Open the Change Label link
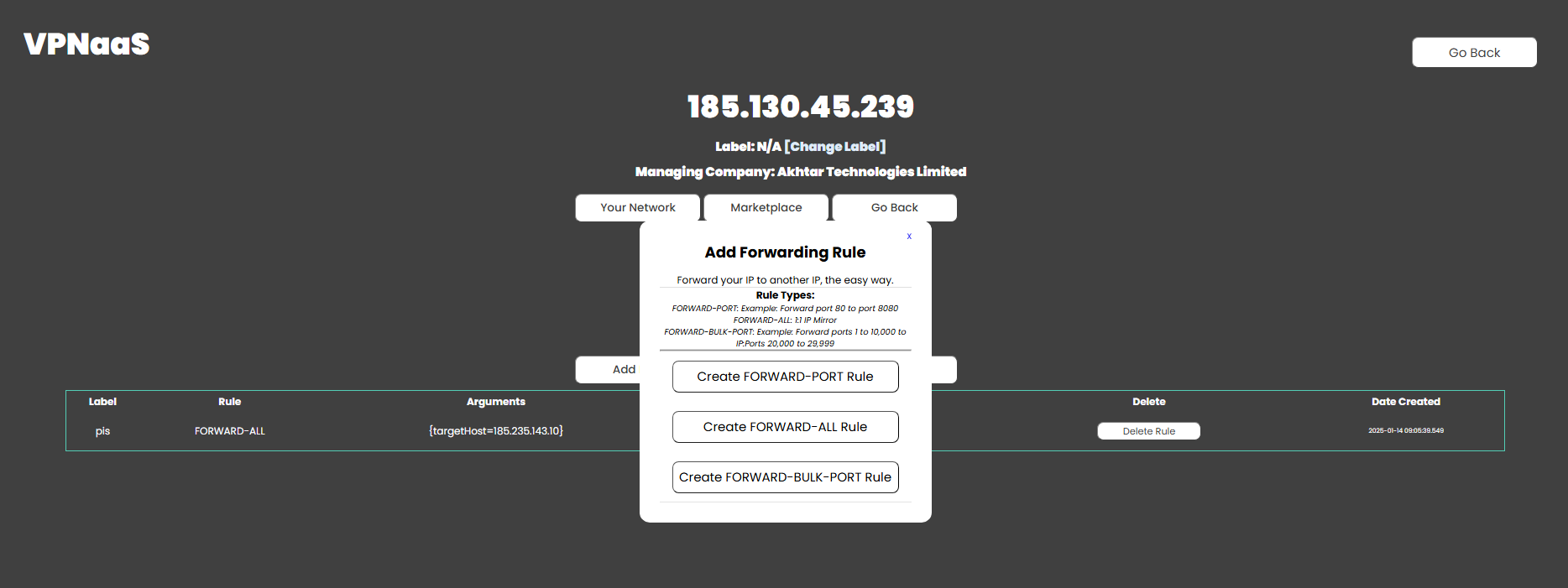Viewport: 1568px width, 588px height. (834, 147)
